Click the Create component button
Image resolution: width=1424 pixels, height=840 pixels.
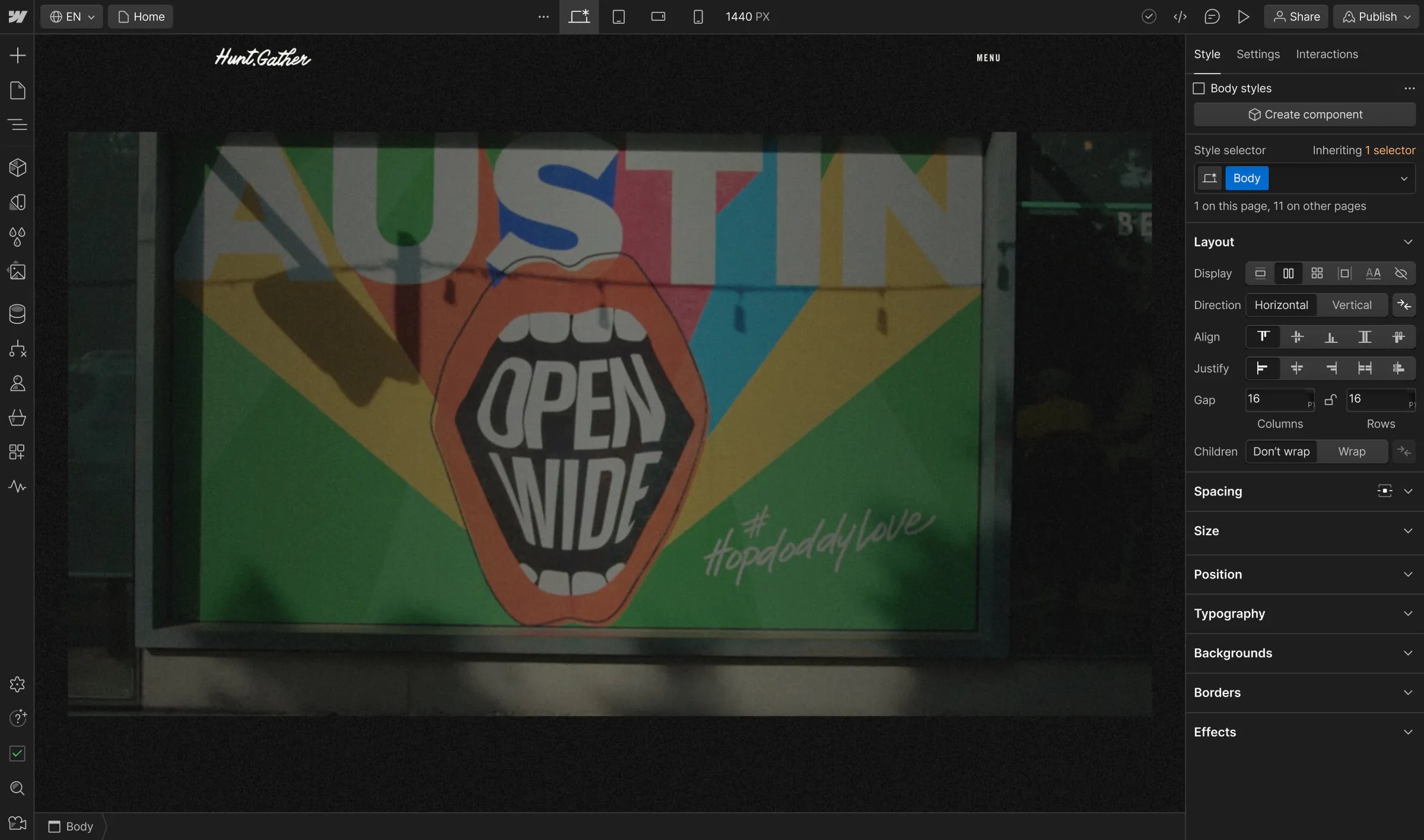pyautogui.click(x=1304, y=114)
